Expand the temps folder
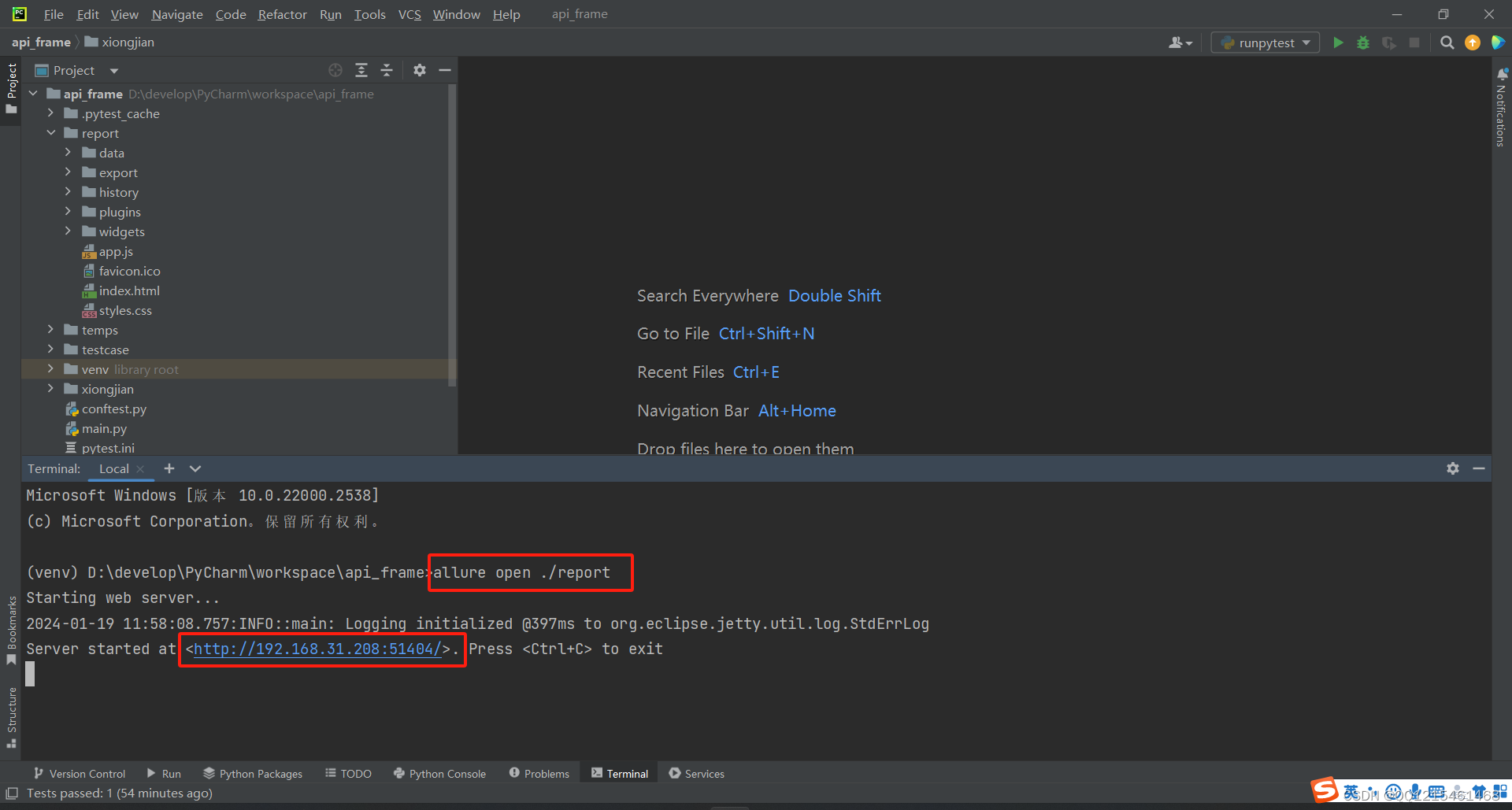The image size is (1512, 810). tap(50, 330)
